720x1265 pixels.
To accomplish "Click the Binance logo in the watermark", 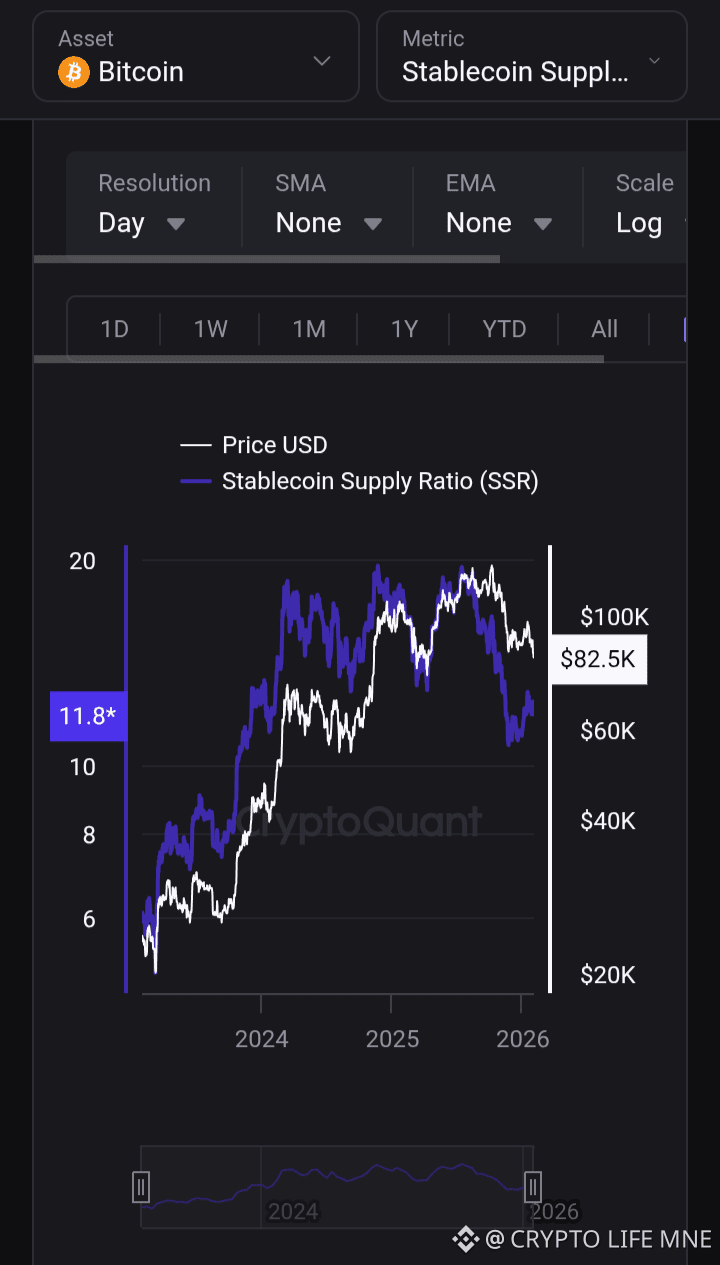I will (x=465, y=1239).
